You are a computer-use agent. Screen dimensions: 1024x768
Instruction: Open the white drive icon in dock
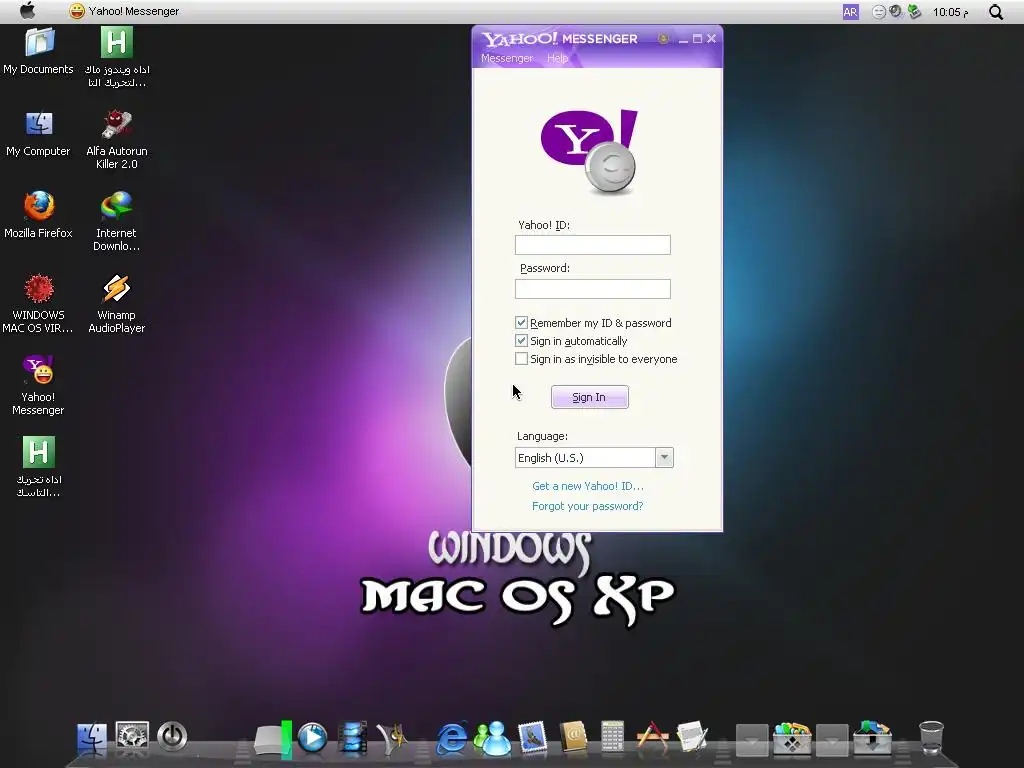pos(272,741)
